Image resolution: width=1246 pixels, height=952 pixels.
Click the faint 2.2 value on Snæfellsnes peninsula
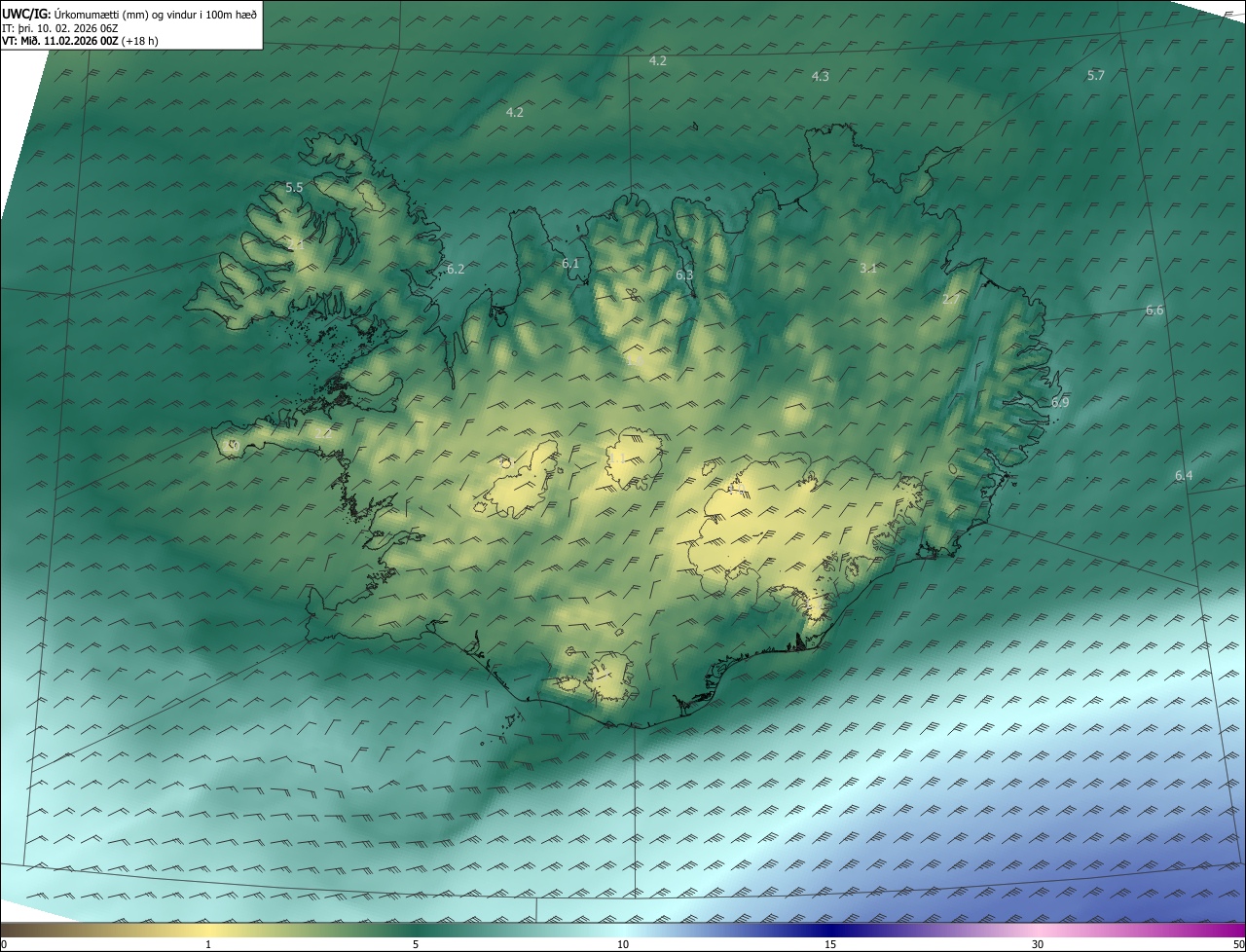click(324, 431)
